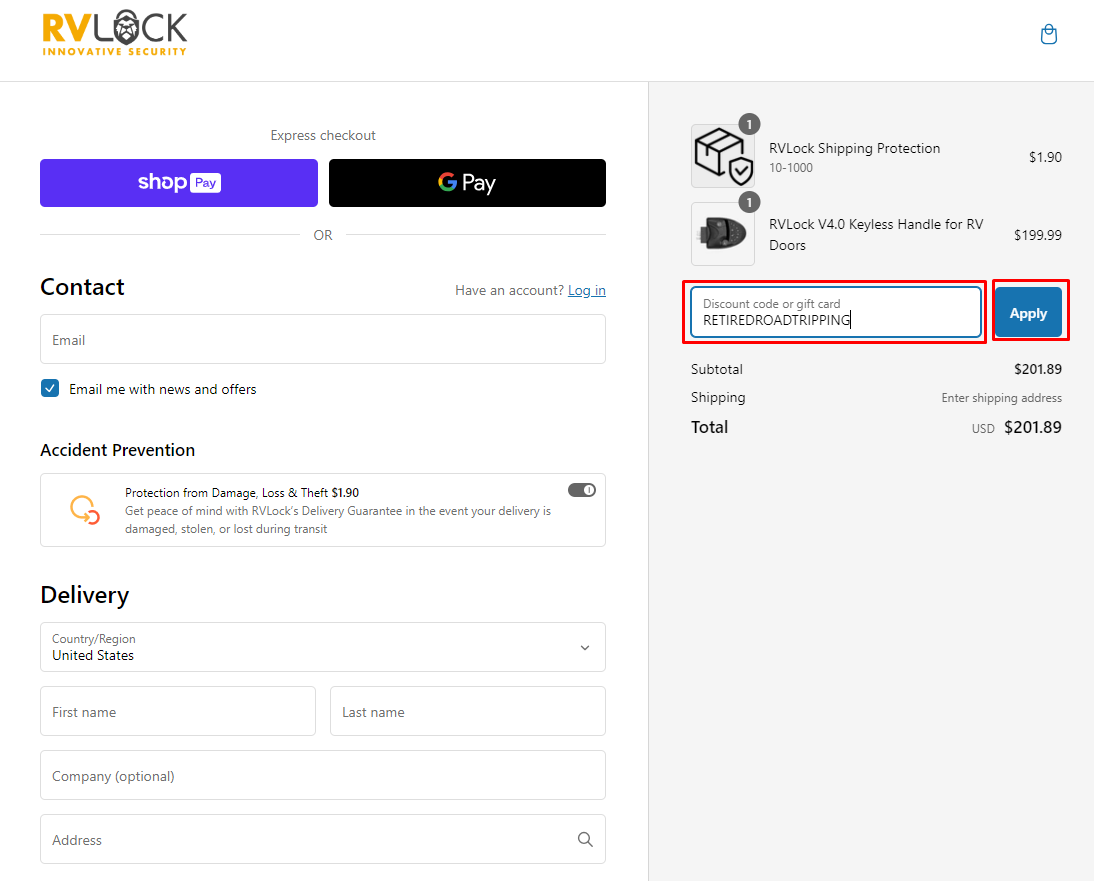Click the Company (optional) field
Viewport: 1094px width, 881px height.
(322, 776)
